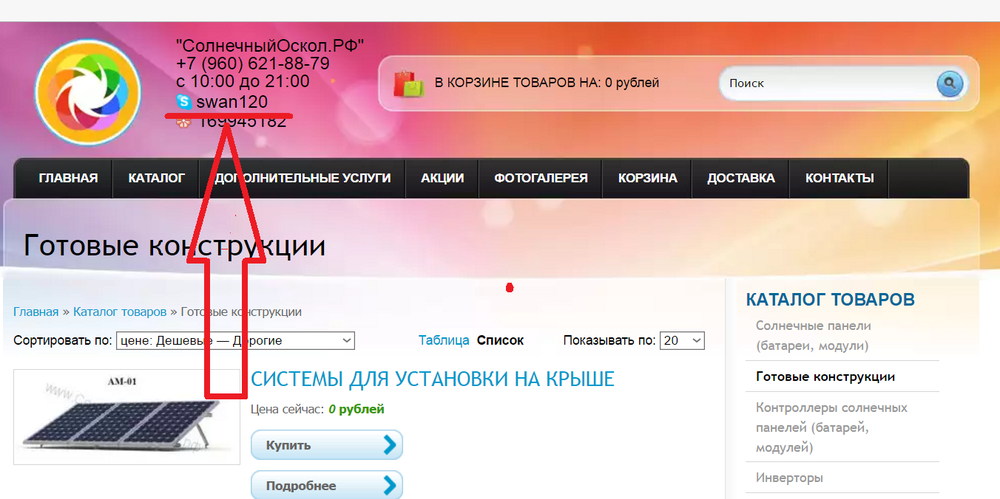The height and width of the screenshot is (499, 1000).
Task: Click the Поиск search input field
Action: click(x=828, y=84)
